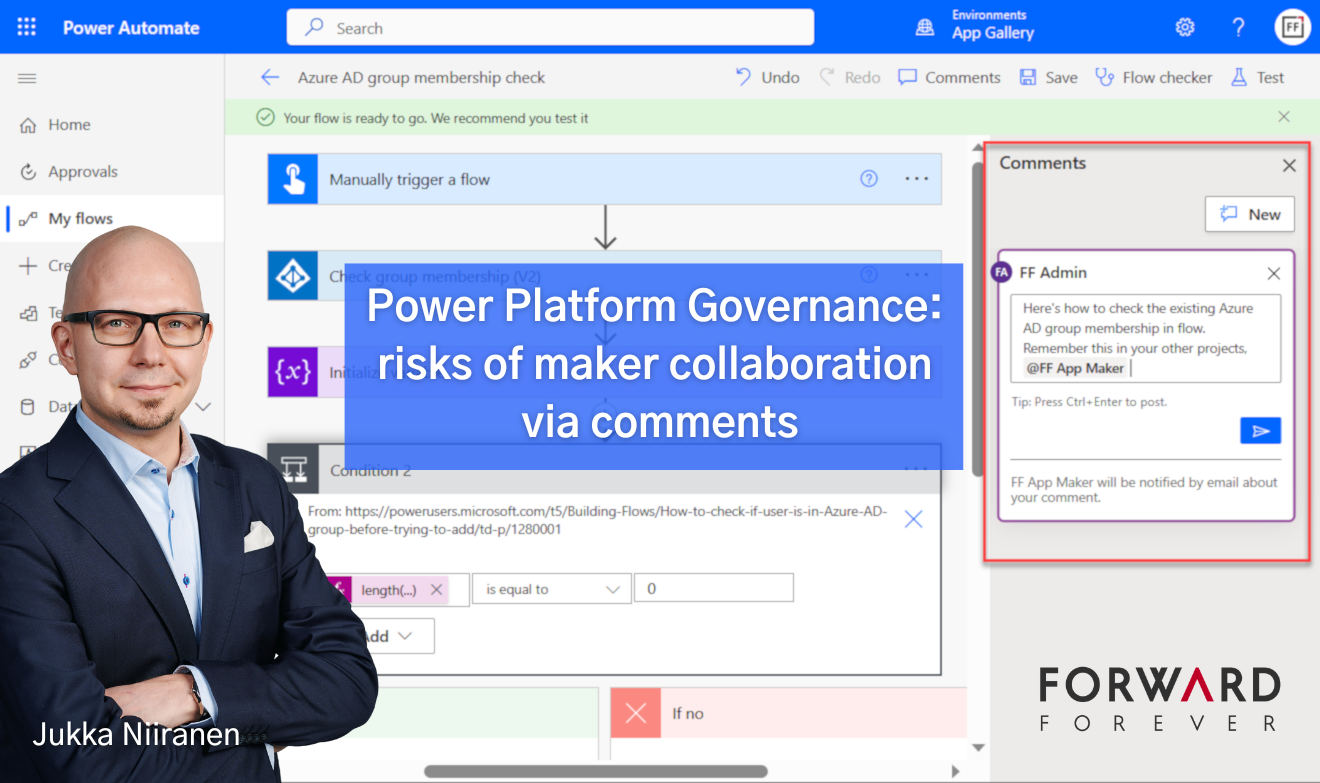The width and height of the screenshot is (1320, 783).
Task: Close the Comments panel
Action: click(x=1290, y=166)
